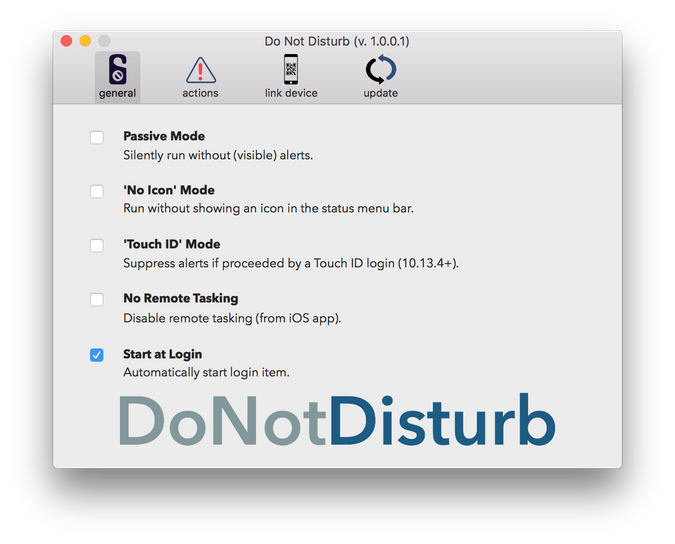The height and width of the screenshot is (544, 675).
Task: Uncheck the Start at Login checkbox
Action: [97, 355]
